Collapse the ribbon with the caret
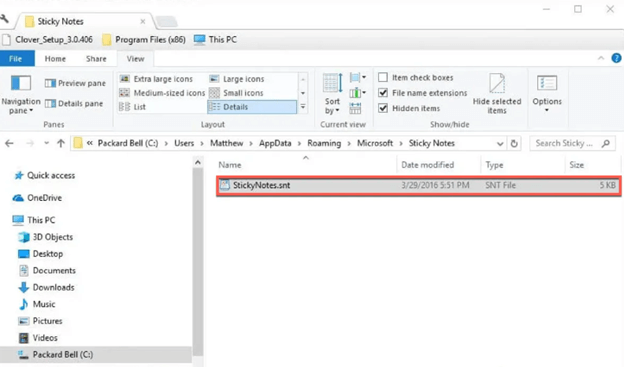Viewport: 624px width, 367px height. [x=601, y=59]
